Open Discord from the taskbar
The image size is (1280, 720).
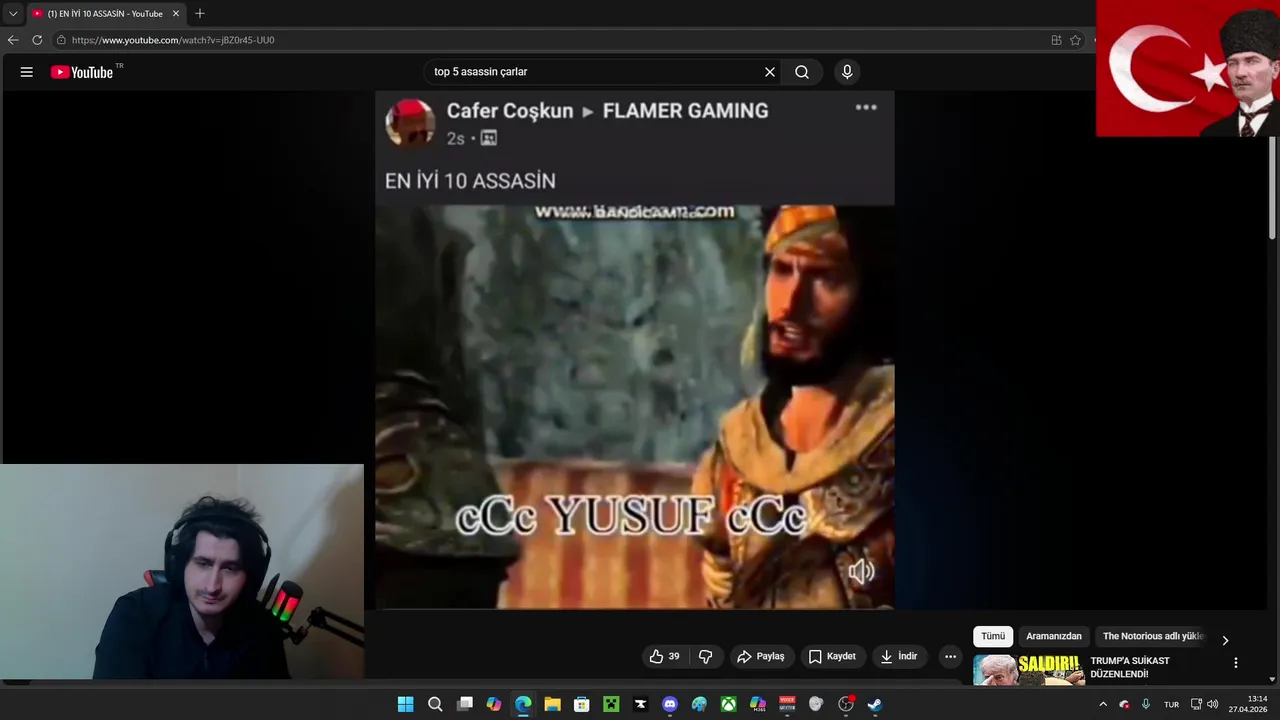click(x=670, y=705)
